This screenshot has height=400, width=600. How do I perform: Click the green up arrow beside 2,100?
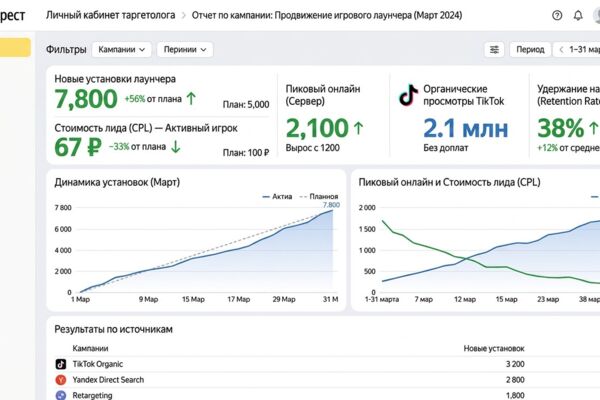click(358, 128)
